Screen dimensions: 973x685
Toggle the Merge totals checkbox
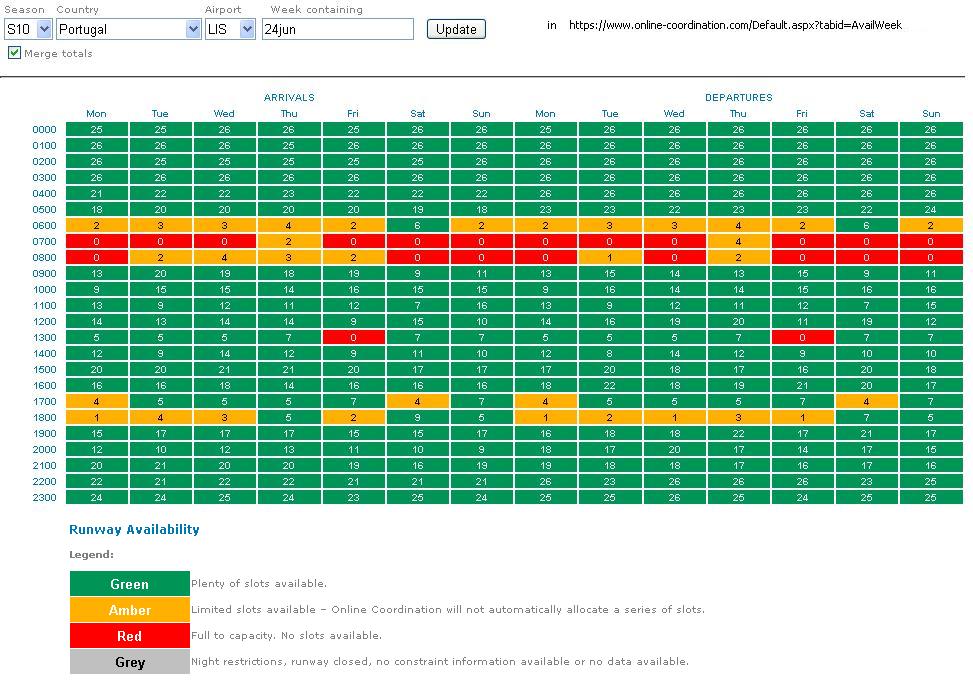pos(14,53)
